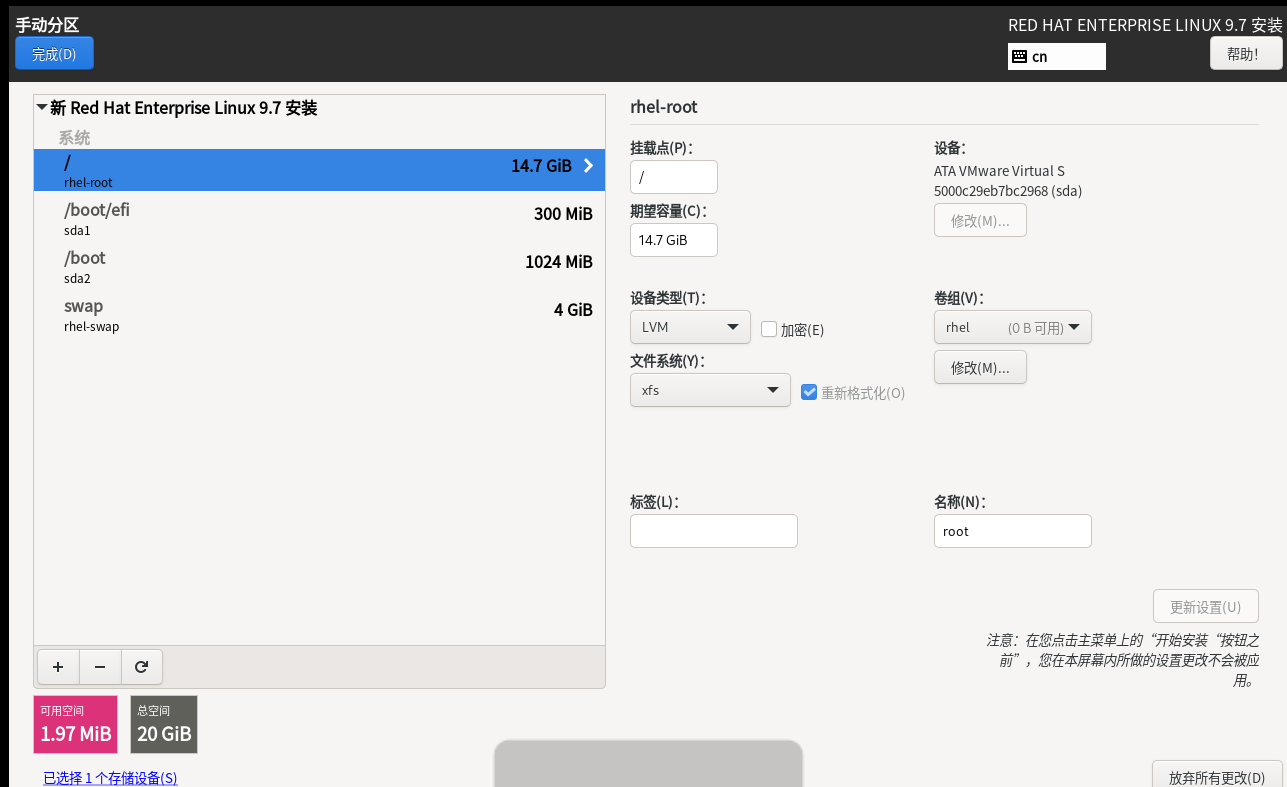1287x787 pixels.
Task: Click the reload storage configuration icon
Action: [x=141, y=667]
